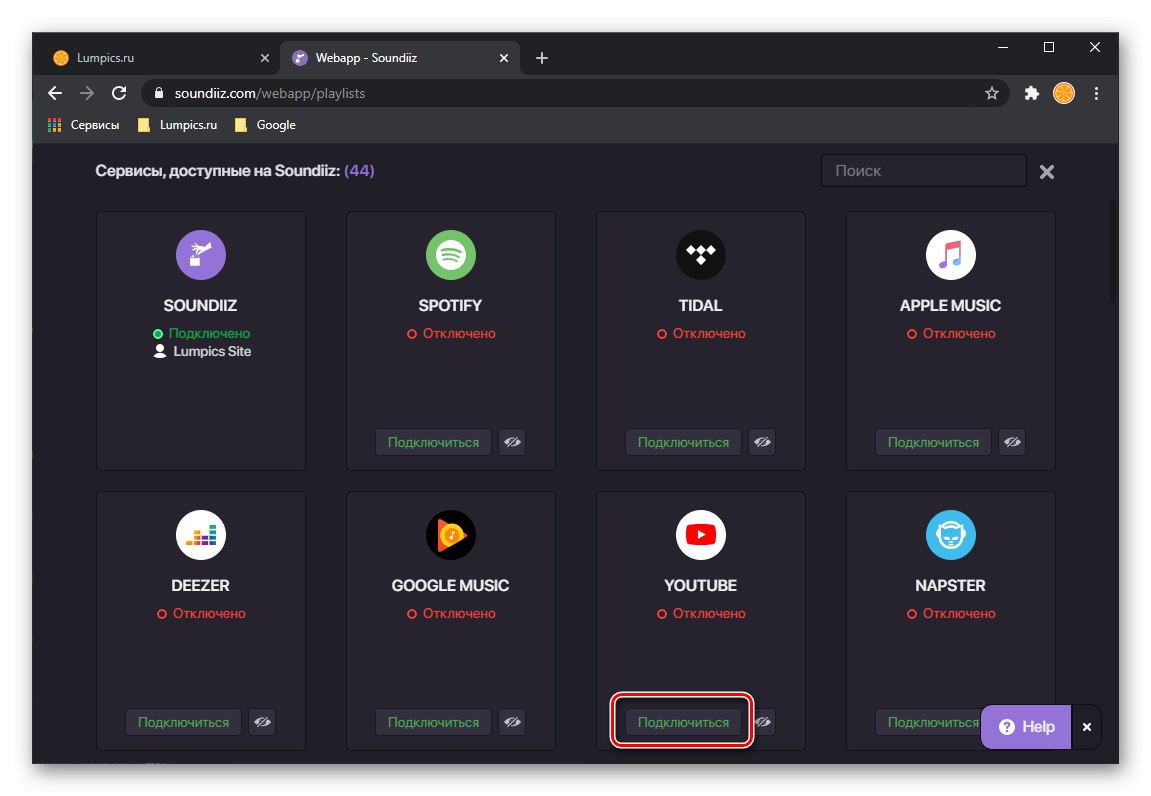Connect the Napster service
Screen dimensions: 1151x796
pos(929,722)
